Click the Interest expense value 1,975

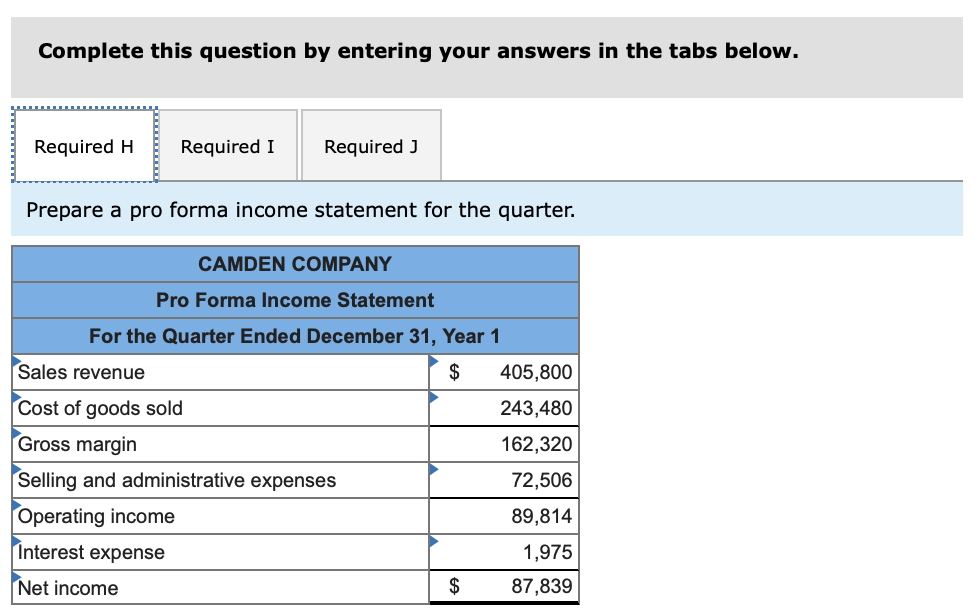[520, 552]
